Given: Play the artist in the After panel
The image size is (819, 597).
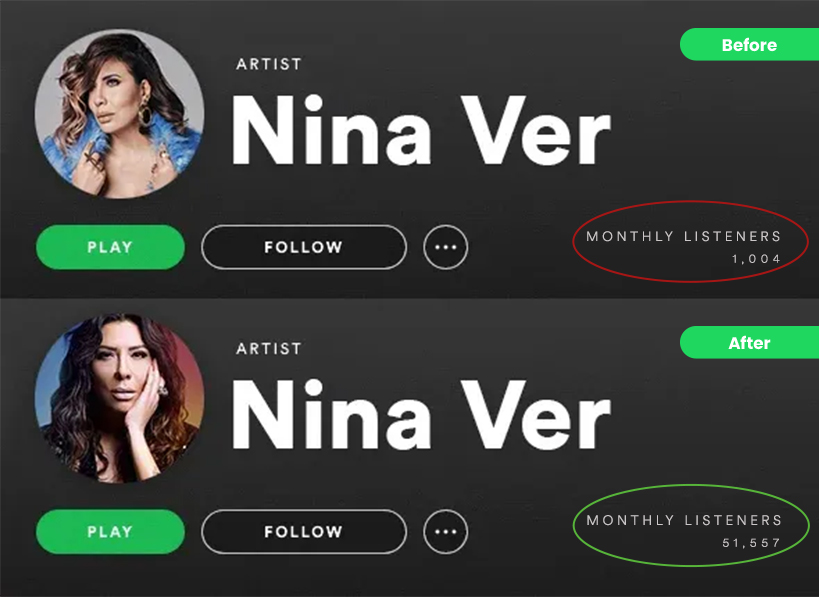Looking at the screenshot, I should click(x=110, y=532).
